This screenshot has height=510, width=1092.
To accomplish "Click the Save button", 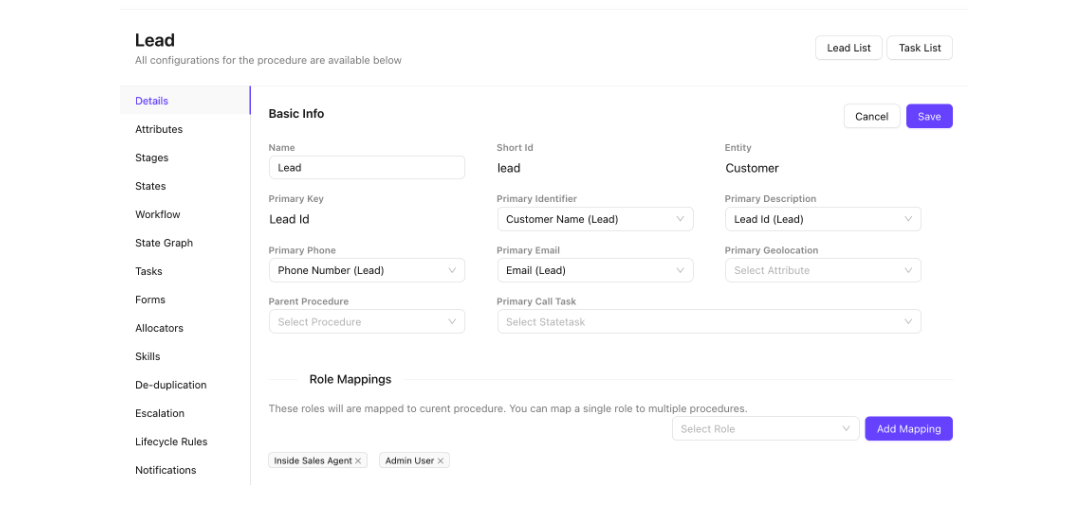I will pos(929,117).
